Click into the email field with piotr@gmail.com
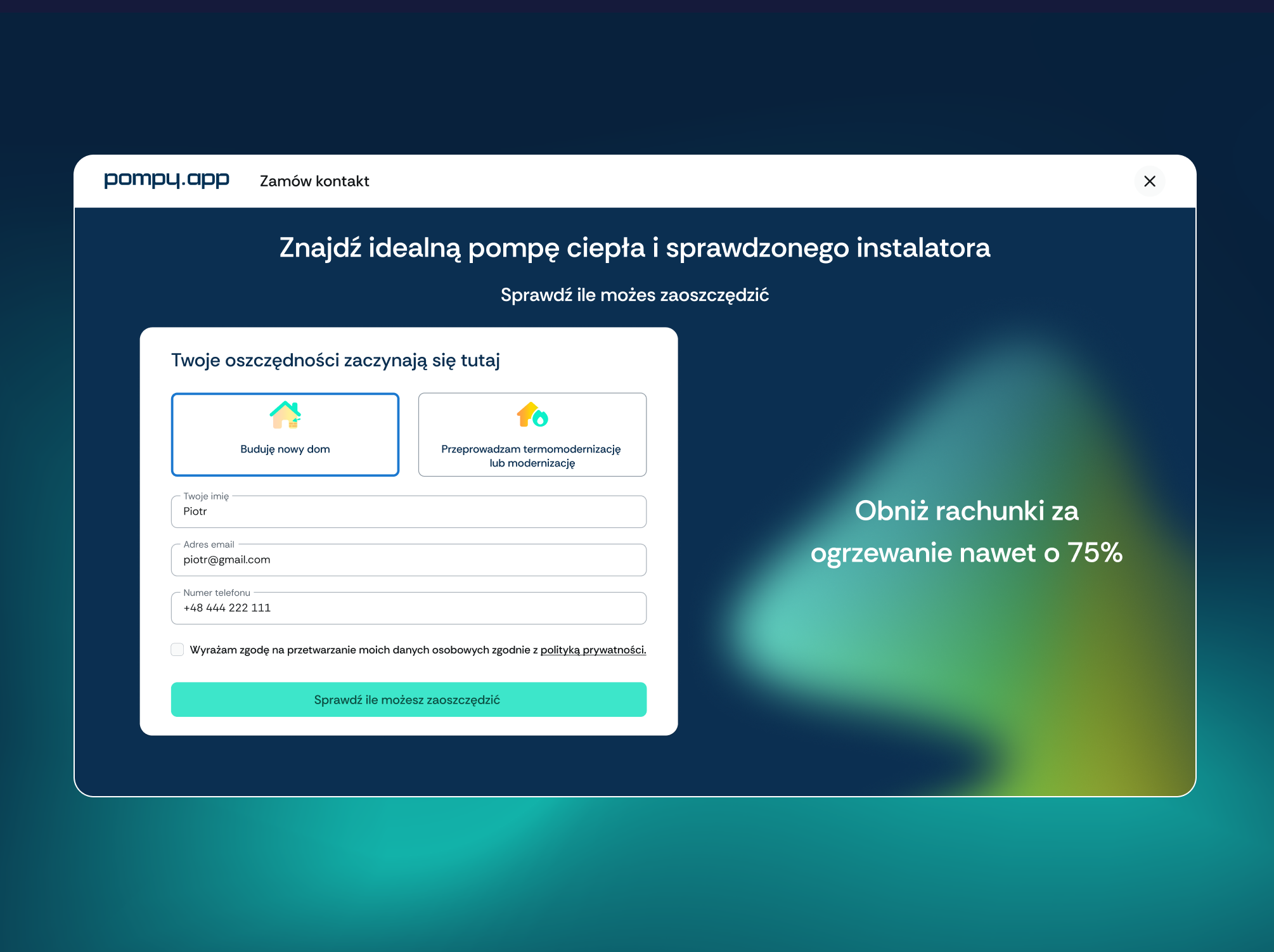The image size is (1274, 952). (x=408, y=560)
